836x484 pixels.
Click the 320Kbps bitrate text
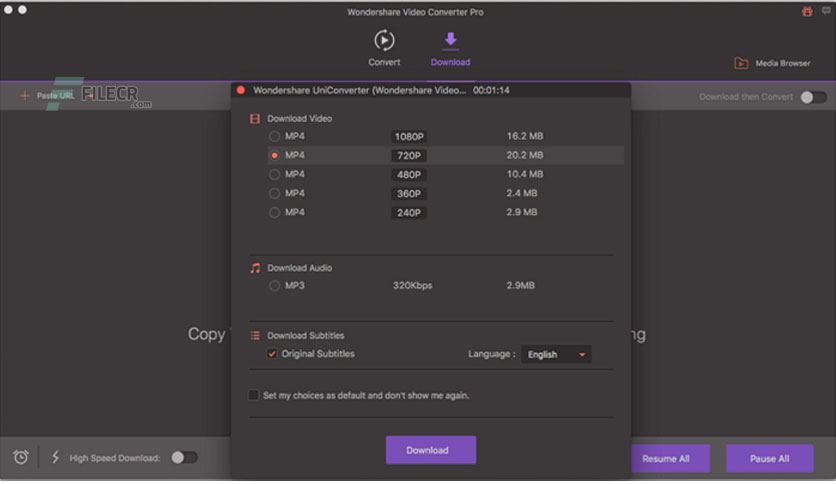(x=413, y=286)
